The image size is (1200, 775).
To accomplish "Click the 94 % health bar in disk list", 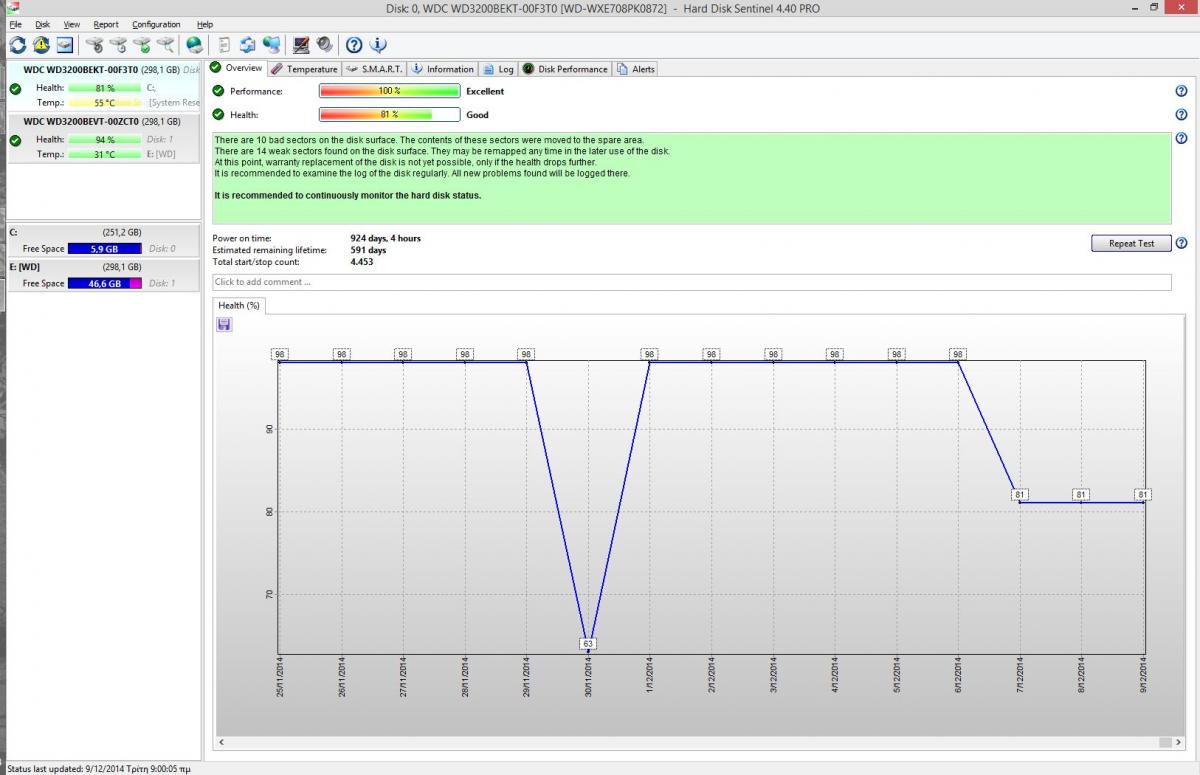I will pyautogui.click(x=104, y=140).
